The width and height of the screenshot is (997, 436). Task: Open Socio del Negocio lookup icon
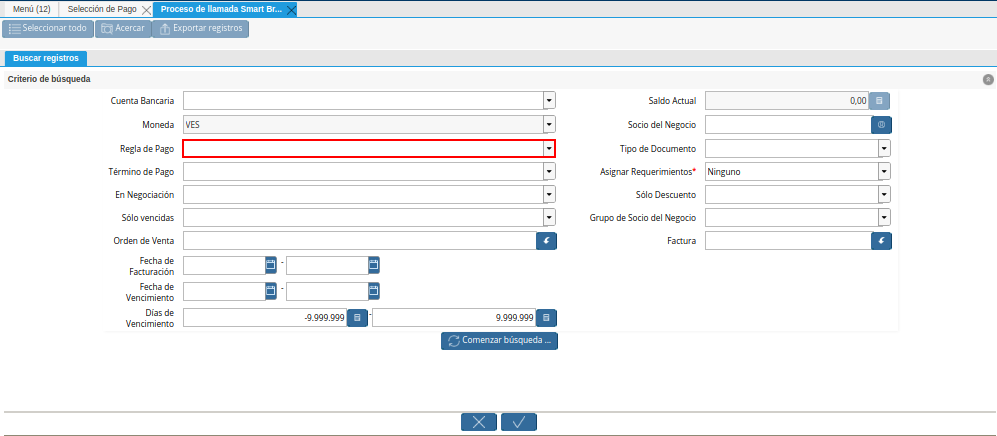pyautogui.click(x=881, y=125)
